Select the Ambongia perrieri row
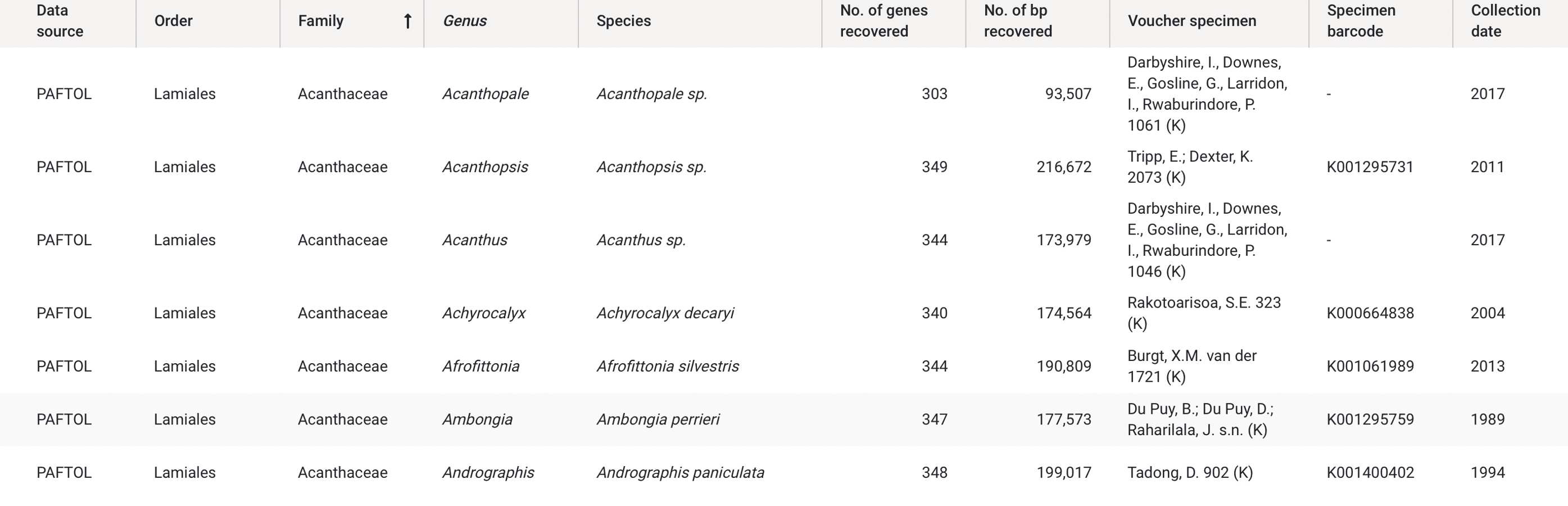The image size is (1568, 506). 784,419
